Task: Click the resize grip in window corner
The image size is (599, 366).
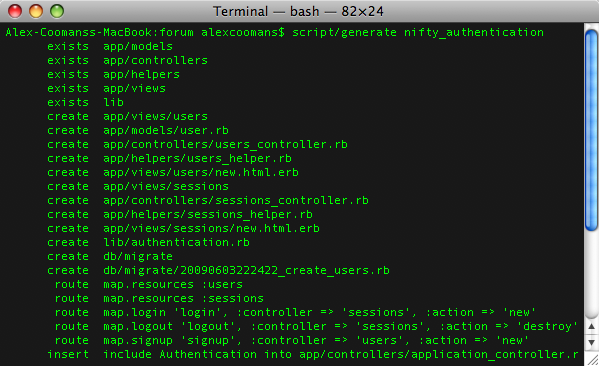Action: (x=592, y=359)
